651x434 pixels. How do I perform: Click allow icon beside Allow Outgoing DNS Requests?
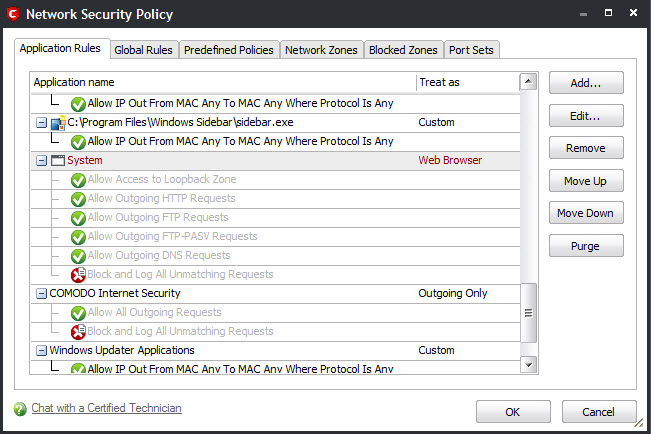click(x=78, y=256)
